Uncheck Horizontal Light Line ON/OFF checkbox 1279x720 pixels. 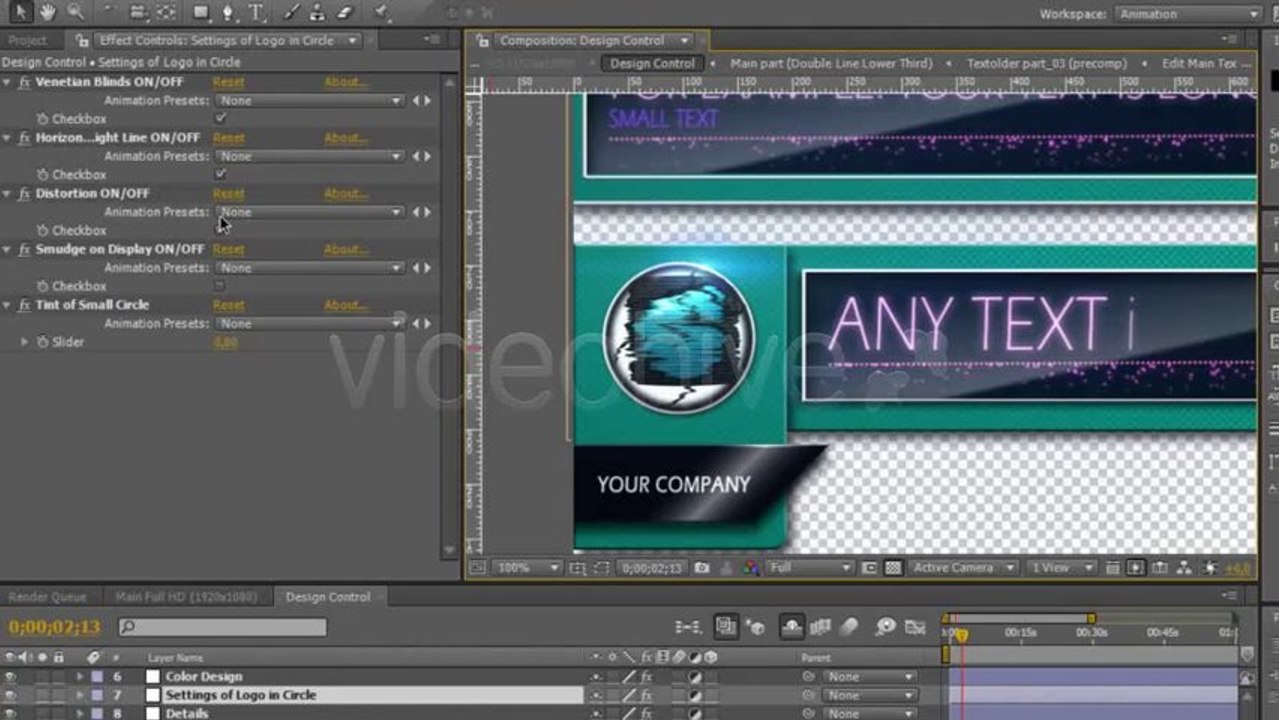220,174
